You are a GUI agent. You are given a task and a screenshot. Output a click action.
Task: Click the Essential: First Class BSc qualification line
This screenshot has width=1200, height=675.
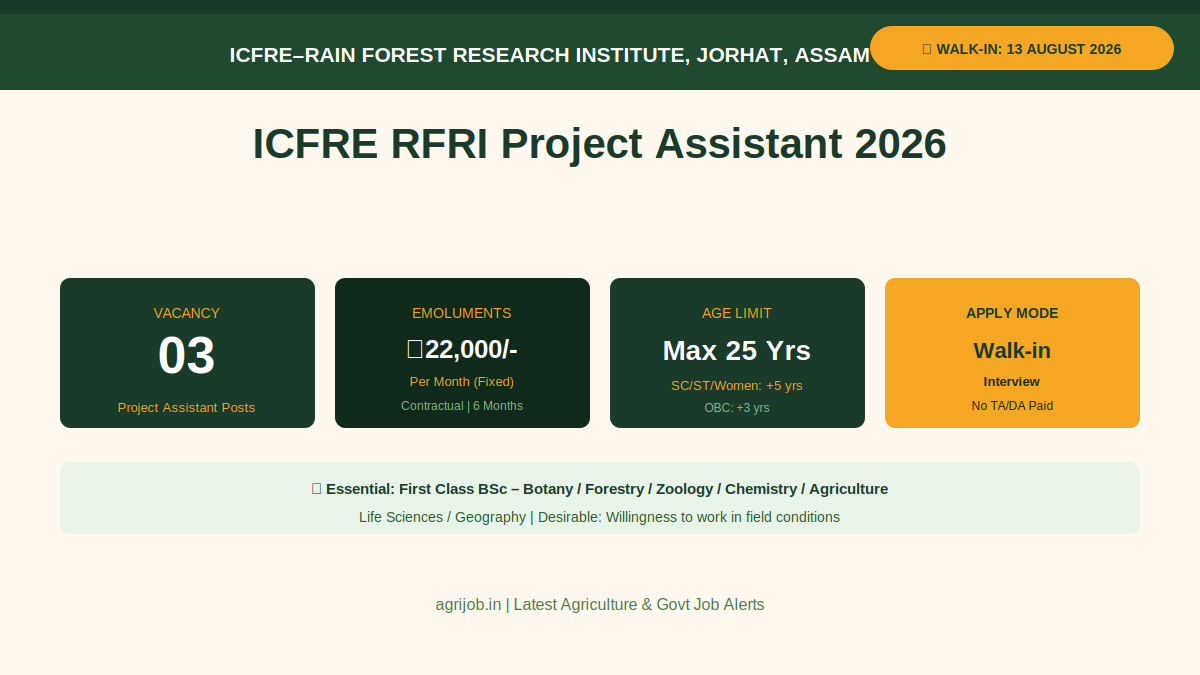[x=600, y=489]
